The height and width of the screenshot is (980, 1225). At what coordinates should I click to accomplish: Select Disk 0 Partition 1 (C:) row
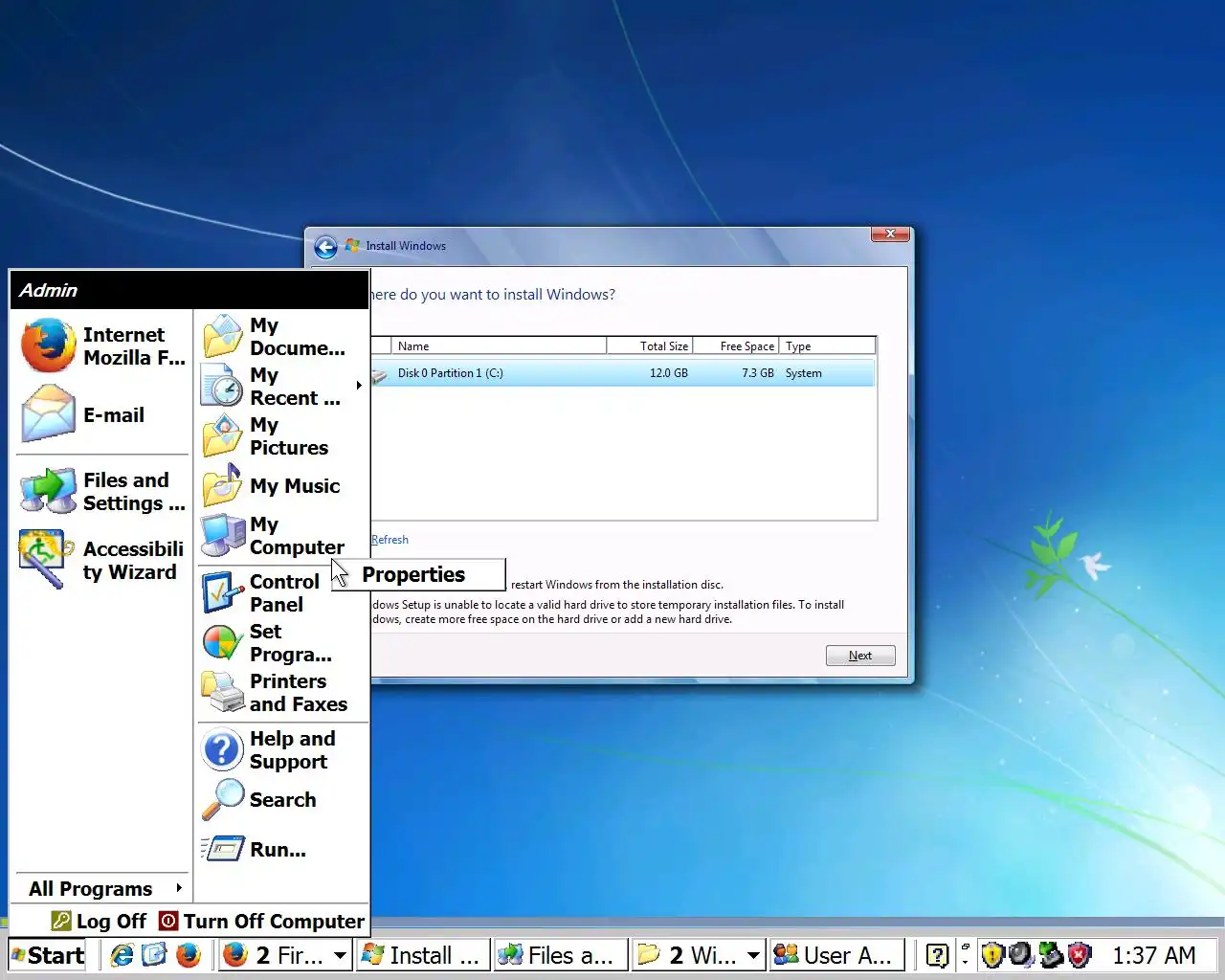point(622,373)
